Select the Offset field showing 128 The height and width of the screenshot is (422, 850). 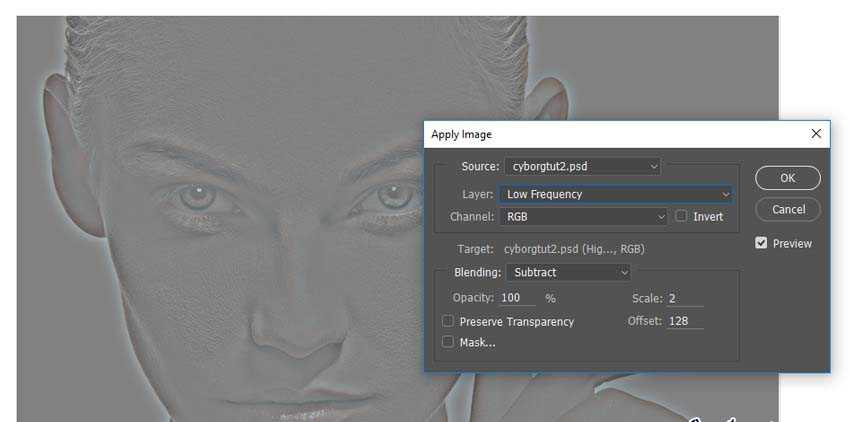(684, 321)
